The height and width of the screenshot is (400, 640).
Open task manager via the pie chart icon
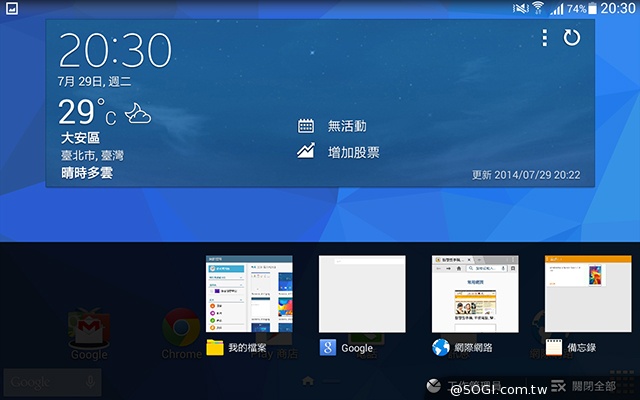coord(433,385)
